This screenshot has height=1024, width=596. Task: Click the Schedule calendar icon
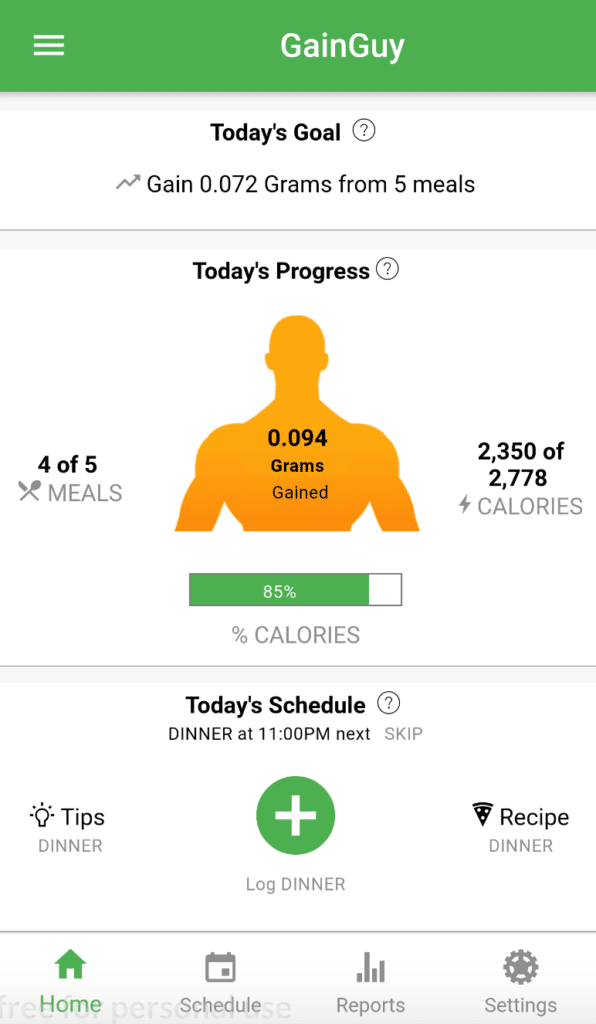[220, 967]
